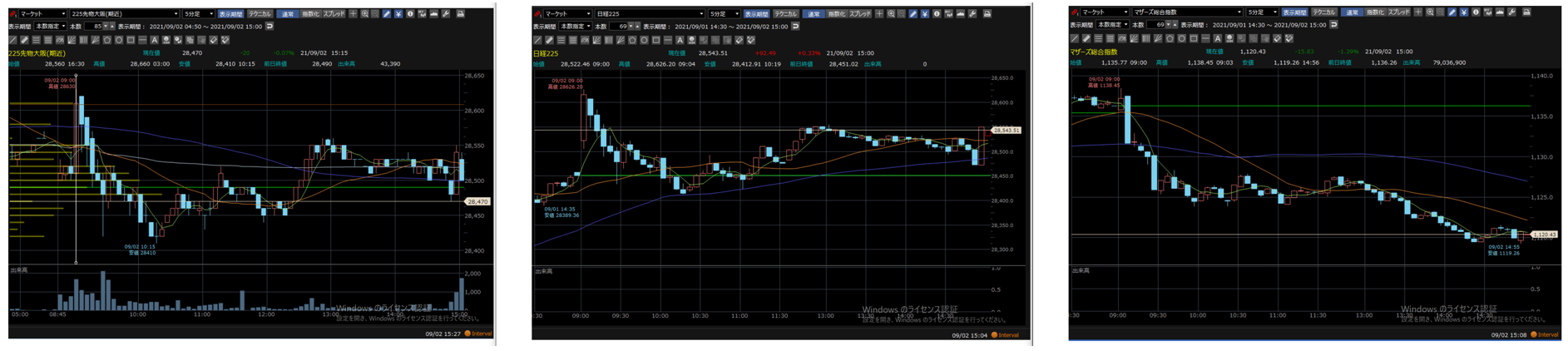The width and height of the screenshot is (1568, 351).
Task: Toggle yen price display in マザーズ chart
Action: click(1463, 12)
